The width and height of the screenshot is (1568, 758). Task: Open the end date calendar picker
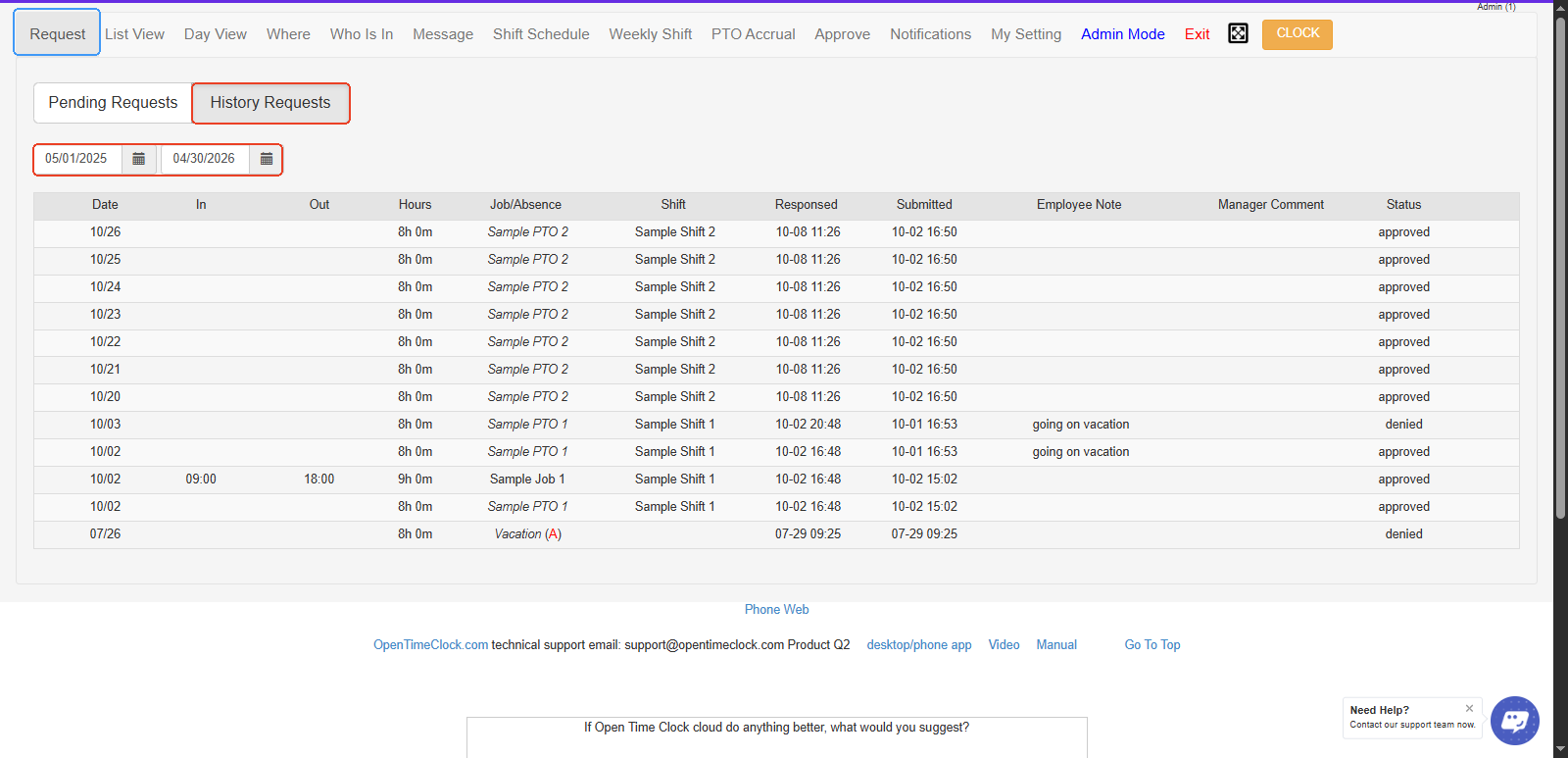tap(267, 159)
